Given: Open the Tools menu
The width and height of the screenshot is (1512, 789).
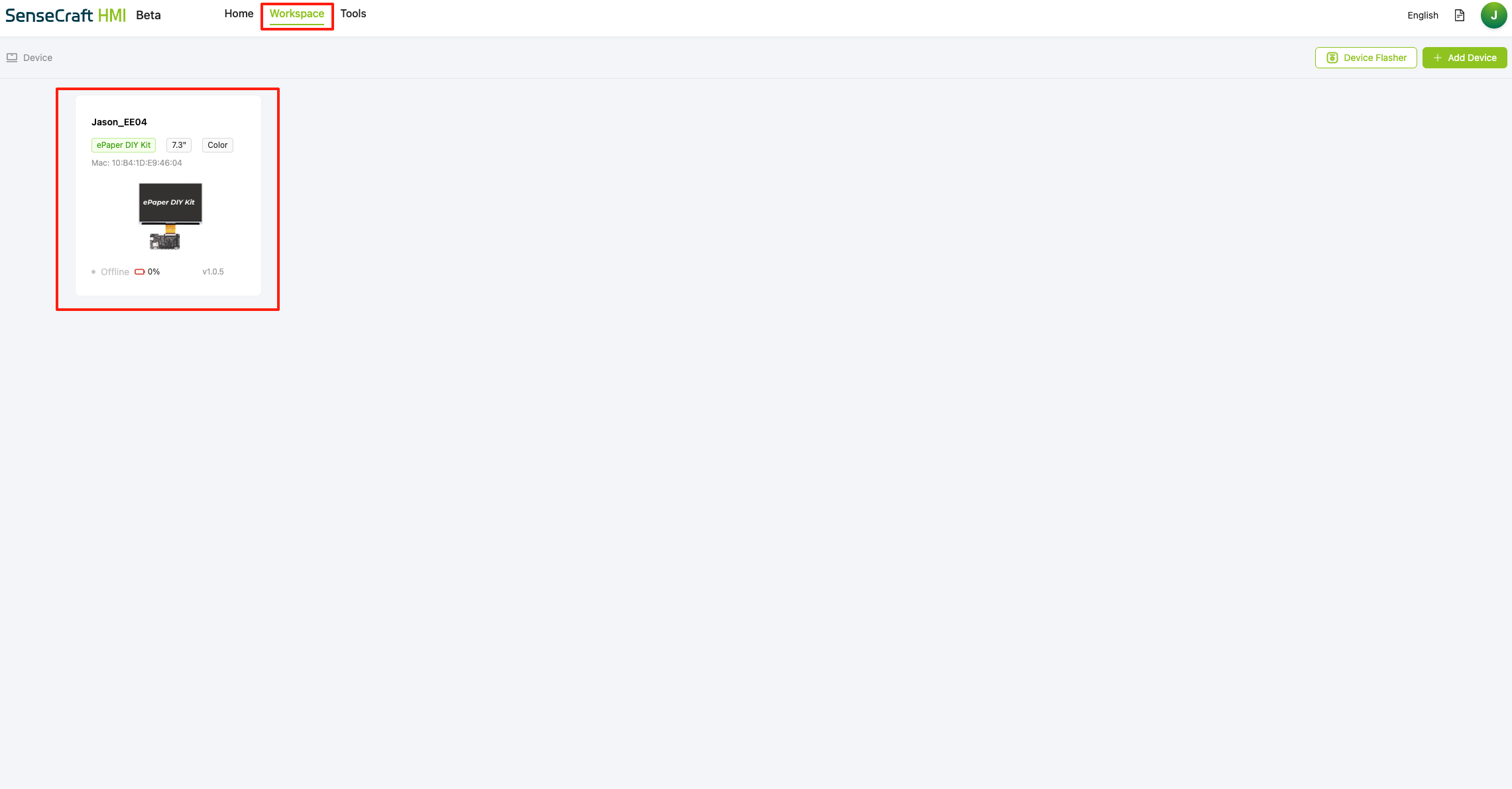Looking at the screenshot, I should pyautogui.click(x=353, y=14).
